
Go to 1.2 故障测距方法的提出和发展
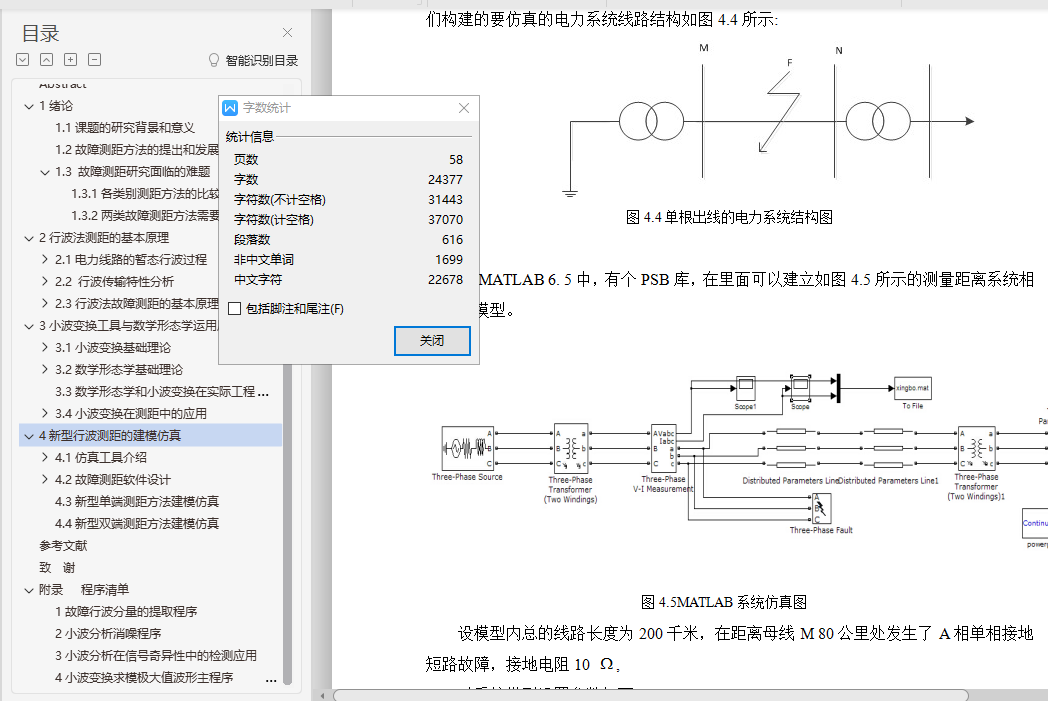[136, 150]
